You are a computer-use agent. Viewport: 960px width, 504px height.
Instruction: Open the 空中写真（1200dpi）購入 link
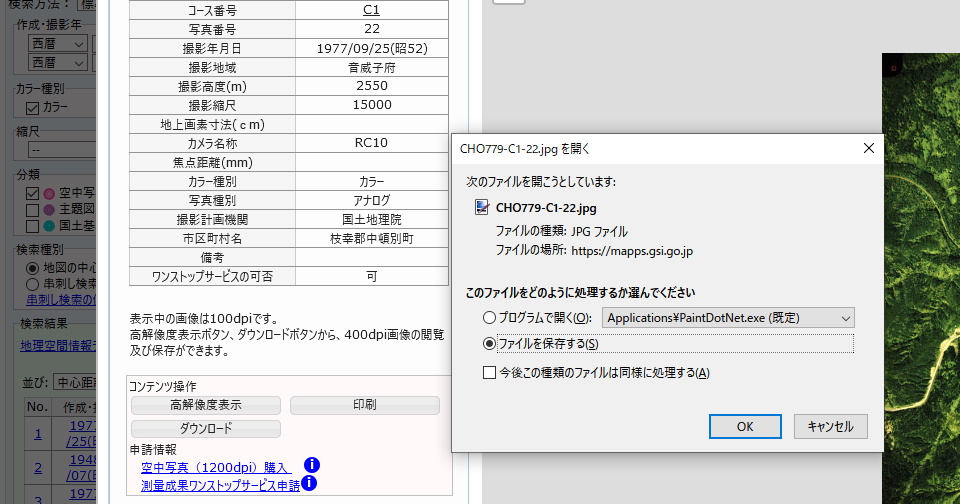click(x=214, y=468)
